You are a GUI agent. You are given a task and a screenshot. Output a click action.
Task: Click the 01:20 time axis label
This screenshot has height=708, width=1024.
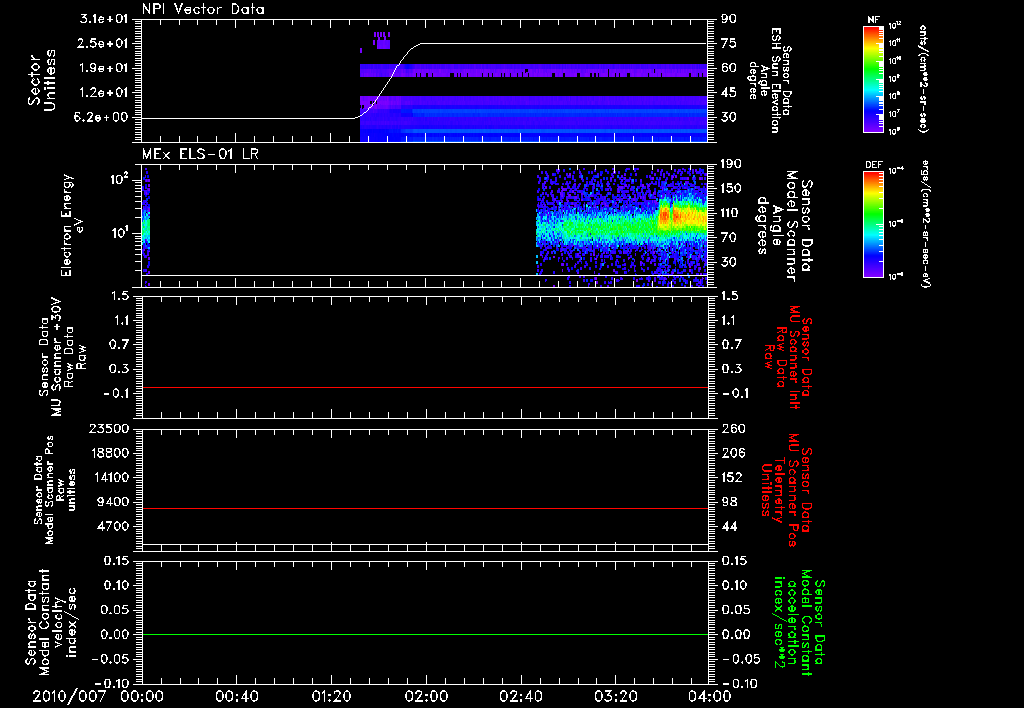pos(331,696)
